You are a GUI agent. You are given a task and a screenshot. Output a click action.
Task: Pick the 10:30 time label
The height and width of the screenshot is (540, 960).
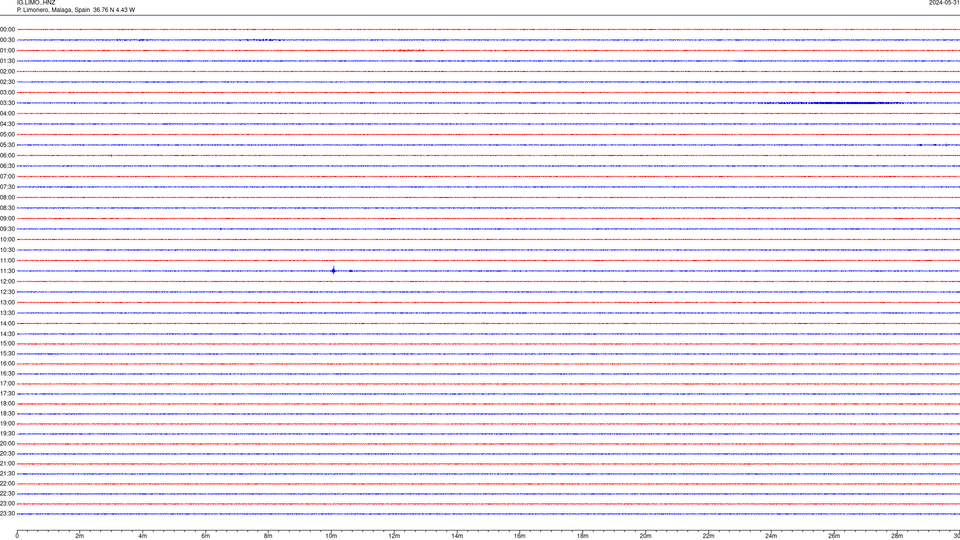coord(7,250)
